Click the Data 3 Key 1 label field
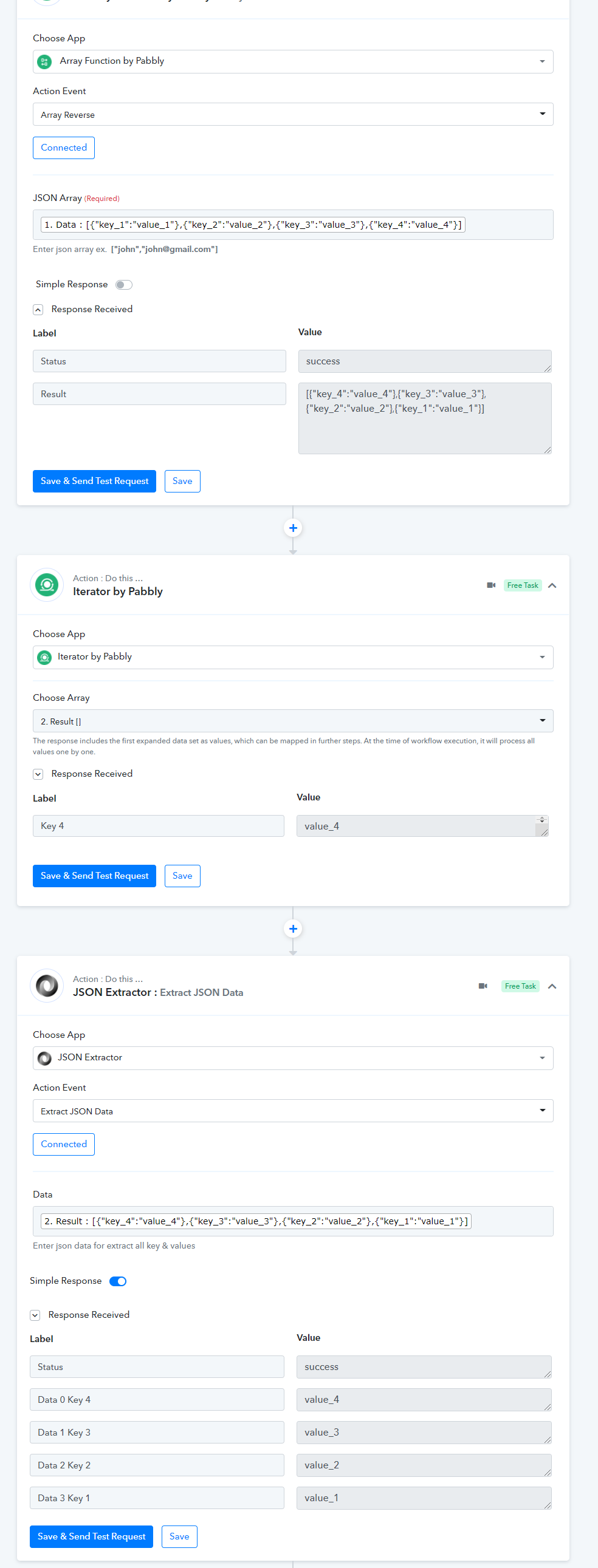The width and height of the screenshot is (598, 1568). point(157,1498)
